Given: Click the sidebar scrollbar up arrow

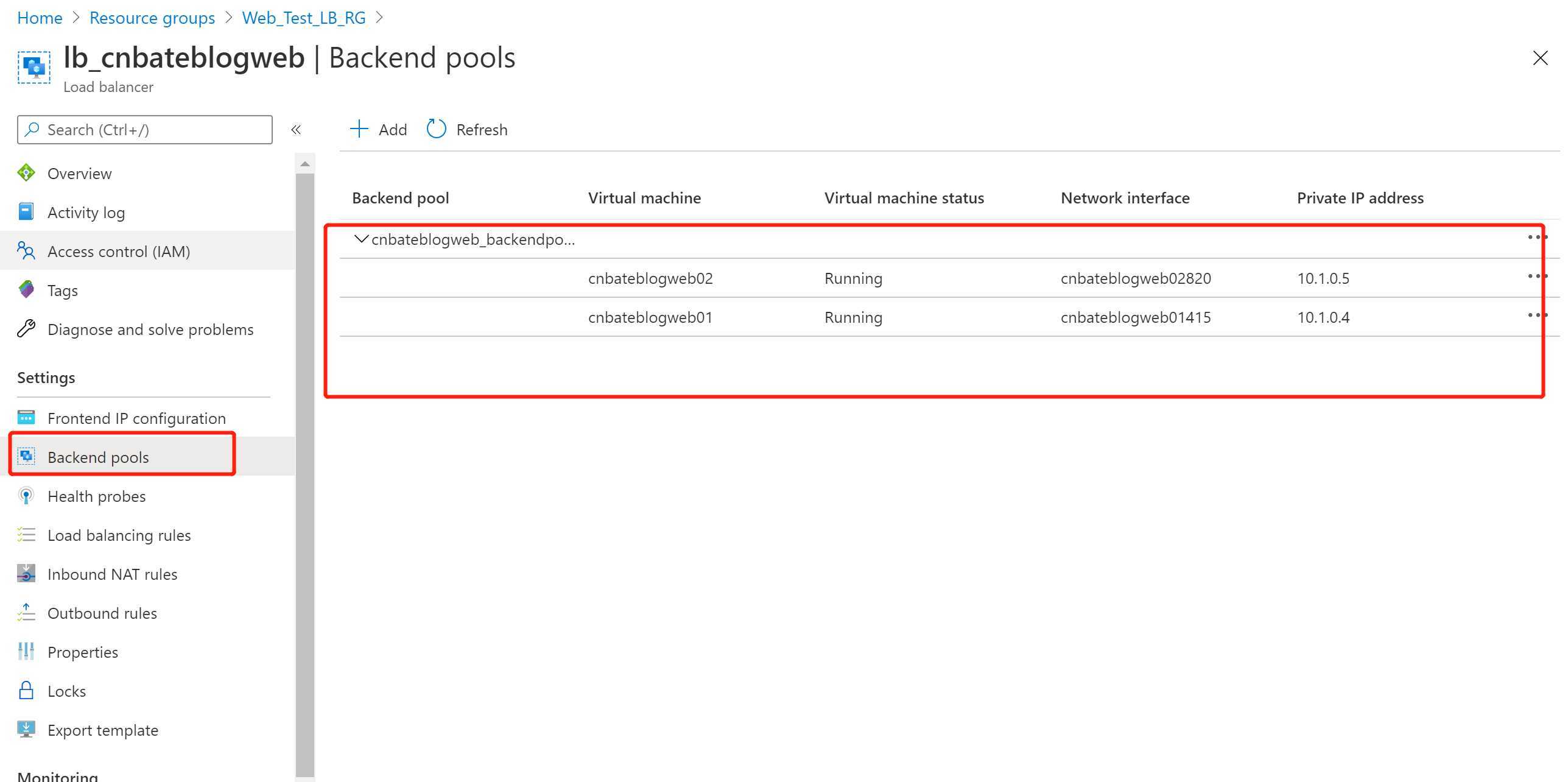Looking at the screenshot, I should click(305, 163).
